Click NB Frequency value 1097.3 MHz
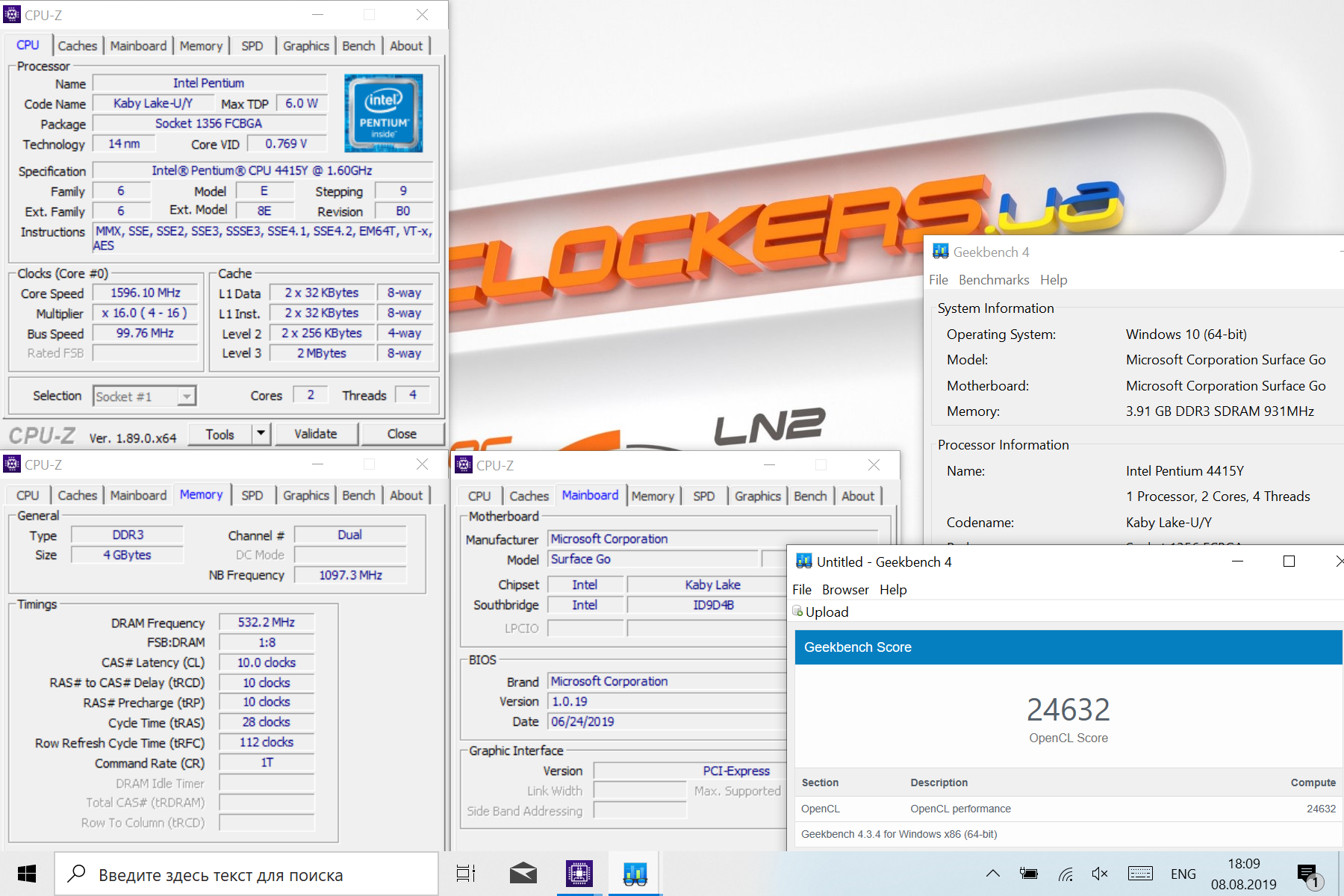The width and height of the screenshot is (1344, 896). tap(350, 575)
